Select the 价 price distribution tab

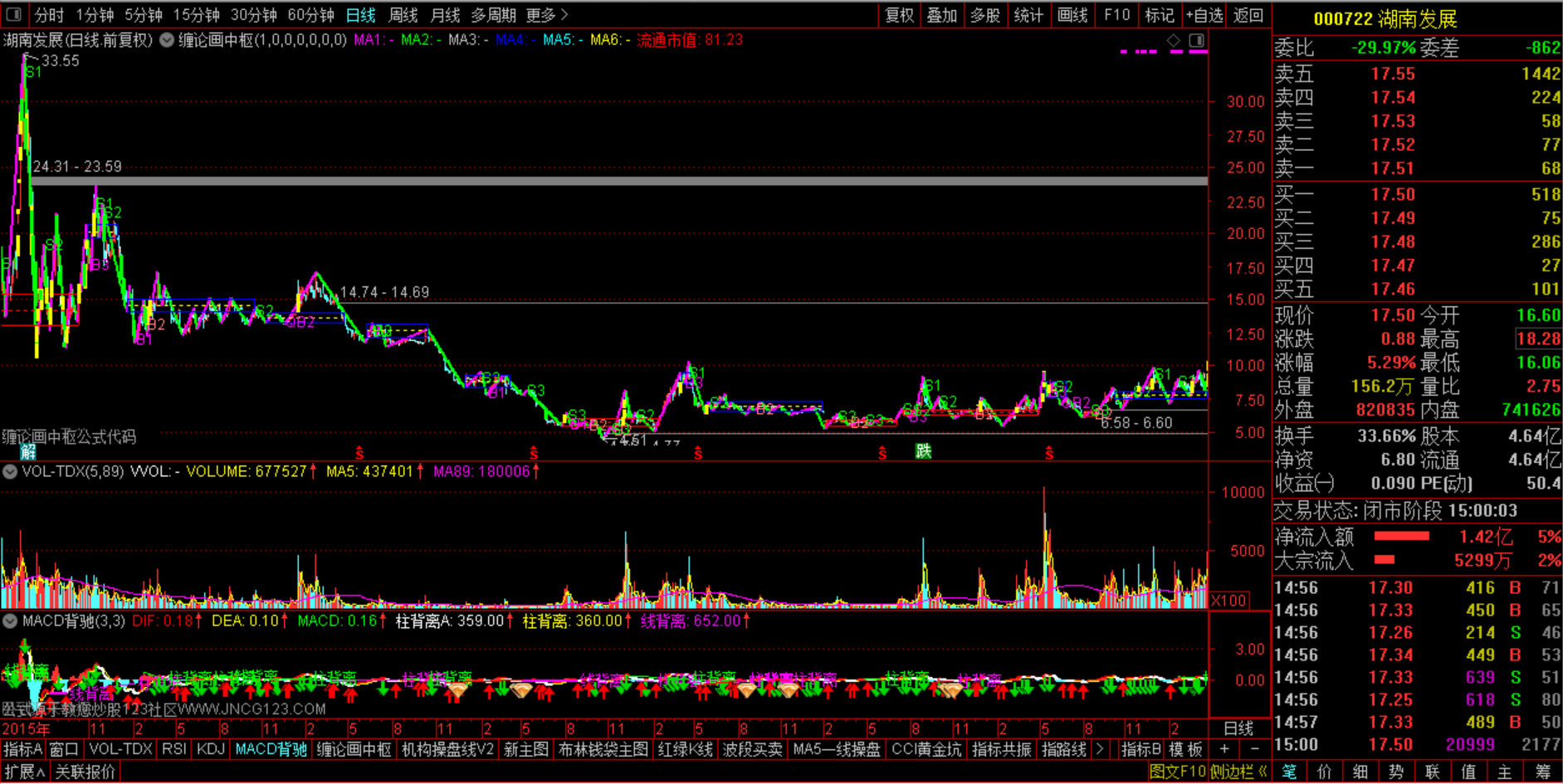(x=1325, y=772)
